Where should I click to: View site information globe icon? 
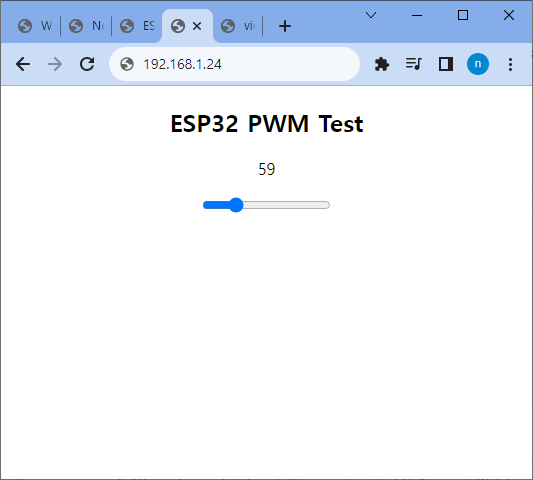(127, 64)
